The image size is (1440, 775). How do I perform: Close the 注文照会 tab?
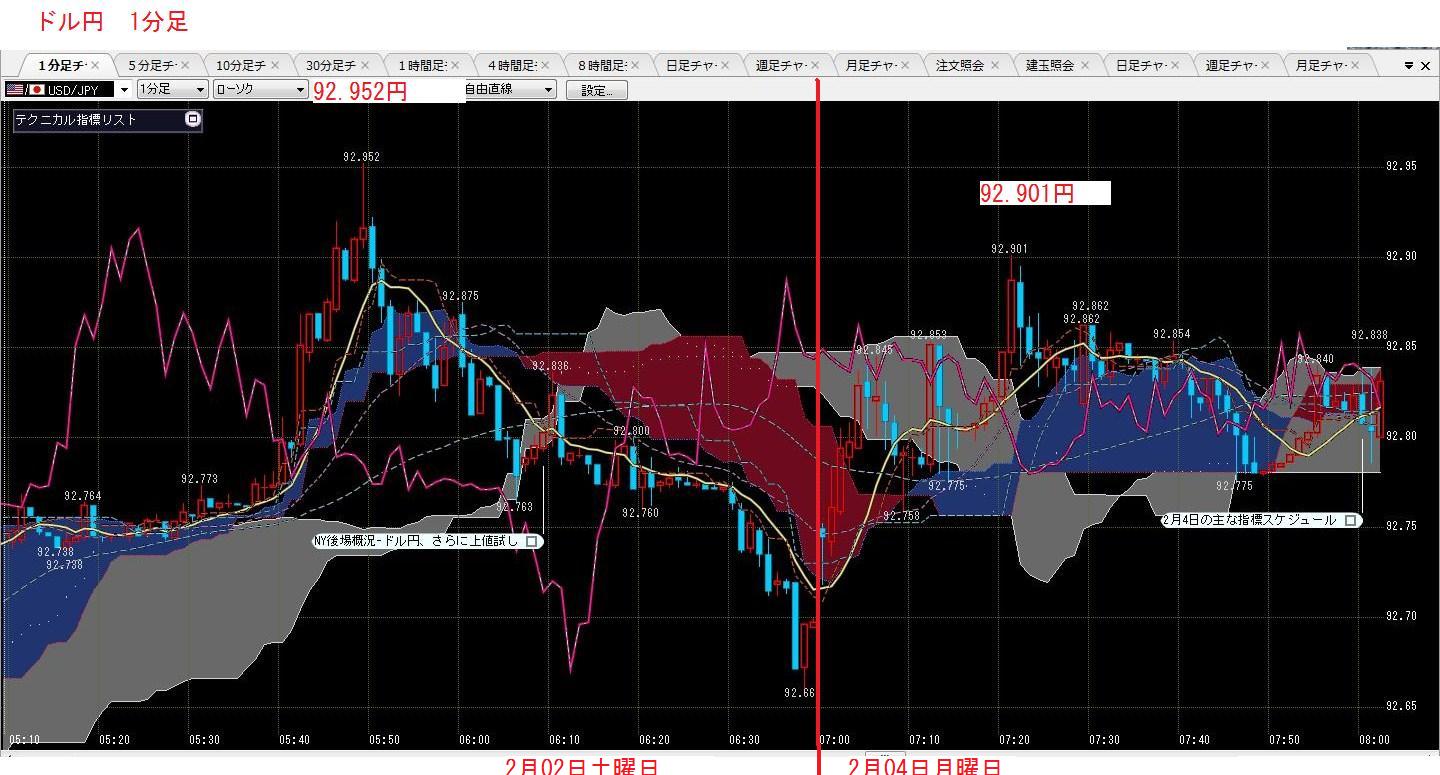(995, 65)
